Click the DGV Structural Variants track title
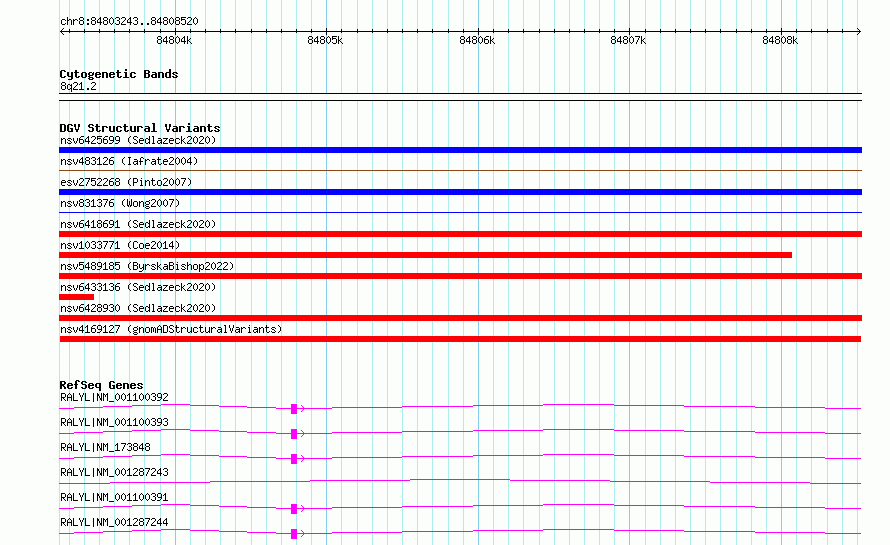This screenshot has width=890, height=545. [x=140, y=128]
